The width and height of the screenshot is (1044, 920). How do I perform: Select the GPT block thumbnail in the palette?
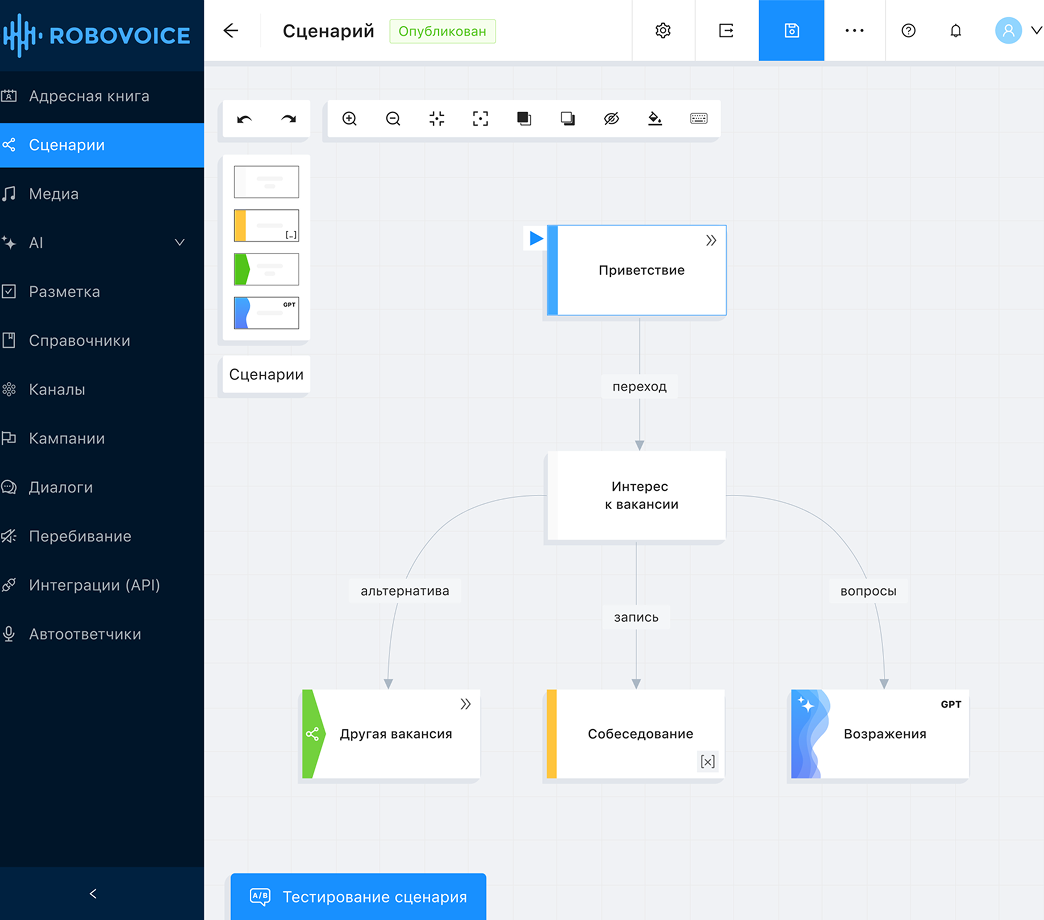coord(266,313)
